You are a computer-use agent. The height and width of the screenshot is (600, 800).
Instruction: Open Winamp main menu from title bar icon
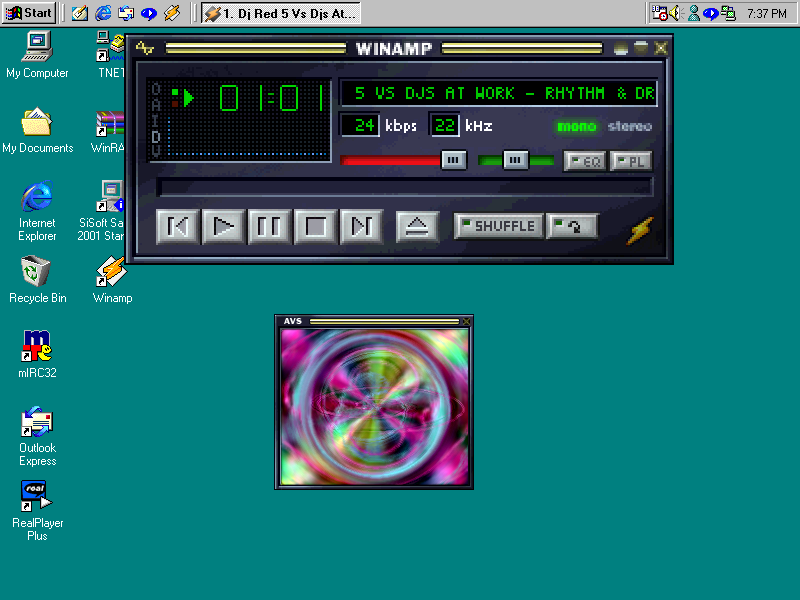click(x=146, y=48)
